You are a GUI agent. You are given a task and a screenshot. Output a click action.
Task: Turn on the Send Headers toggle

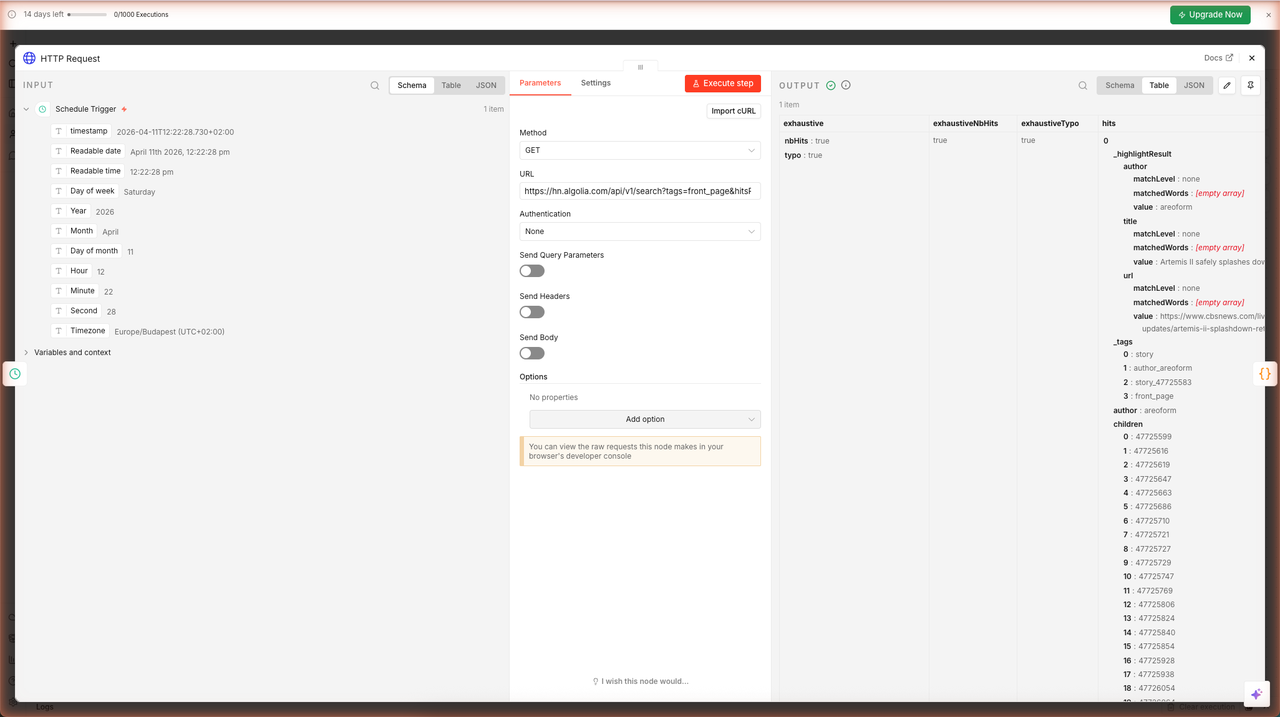click(x=532, y=312)
